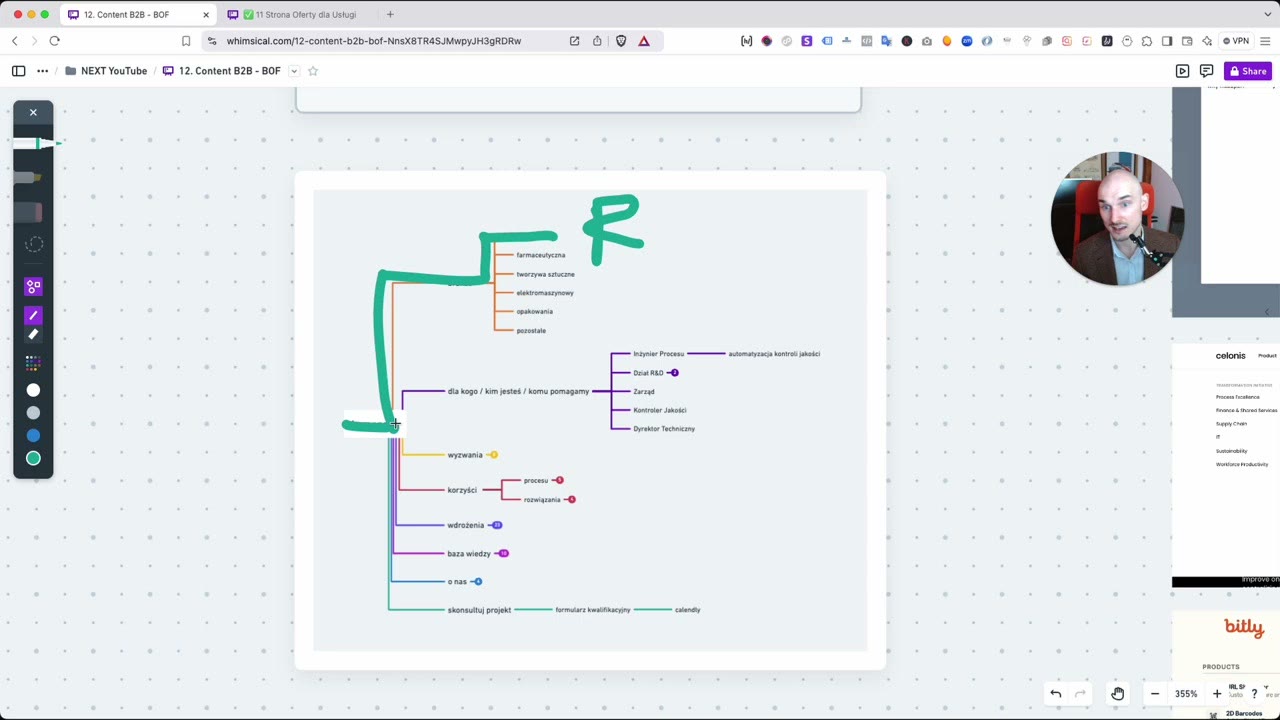Toggle the Whimsical sidebar panel
Image resolution: width=1280 pixels, height=720 pixels.
click(18, 71)
